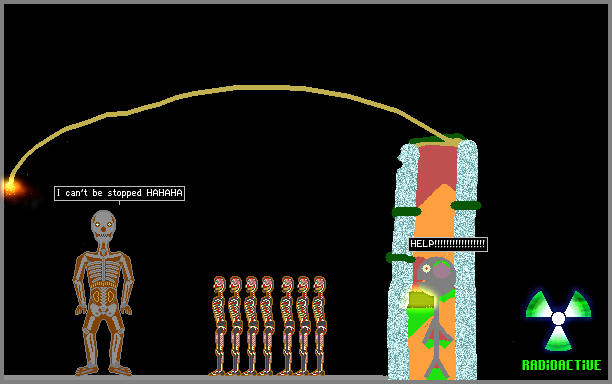Click the large skeleton's skull
Screen dimensions: 612x384
pos(103,225)
